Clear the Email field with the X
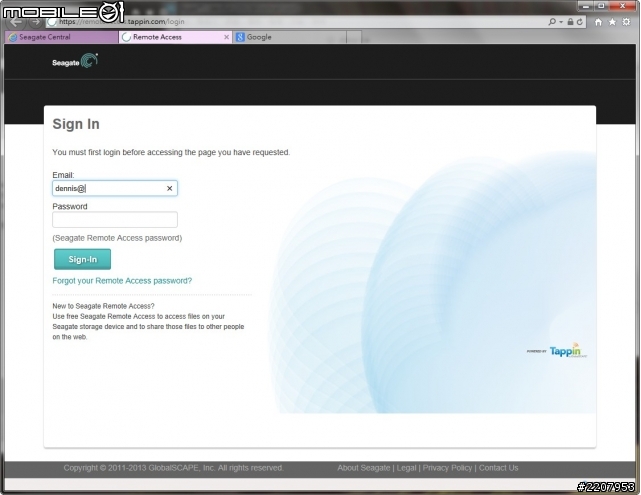Viewport: 641px width, 495px height. pos(170,188)
